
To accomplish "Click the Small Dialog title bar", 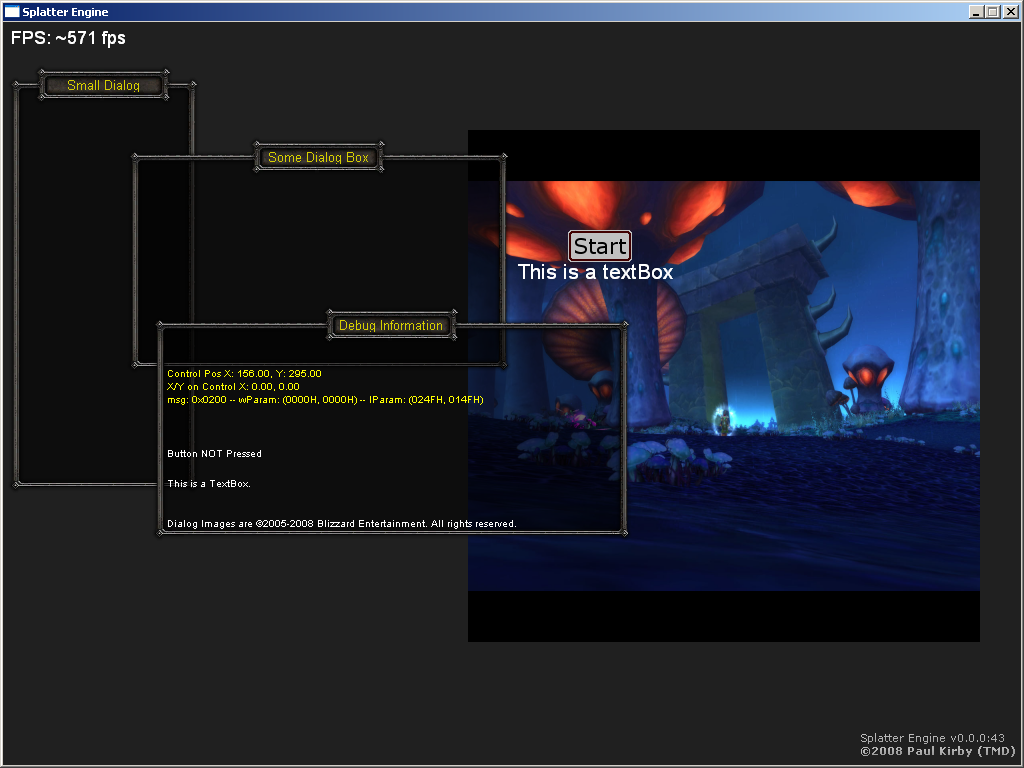I will pyautogui.click(x=103, y=85).
